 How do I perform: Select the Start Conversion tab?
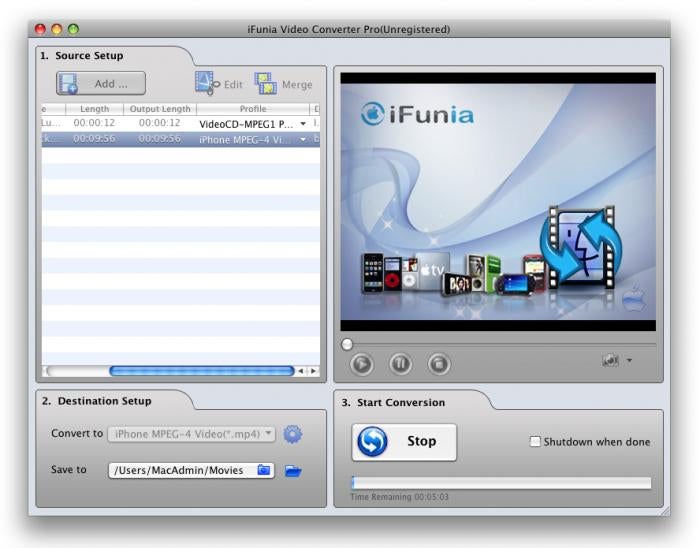pyautogui.click(x=394, y=403)
